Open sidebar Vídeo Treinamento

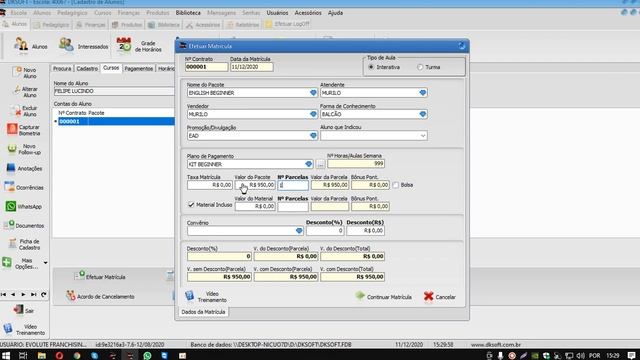point(24,329)
